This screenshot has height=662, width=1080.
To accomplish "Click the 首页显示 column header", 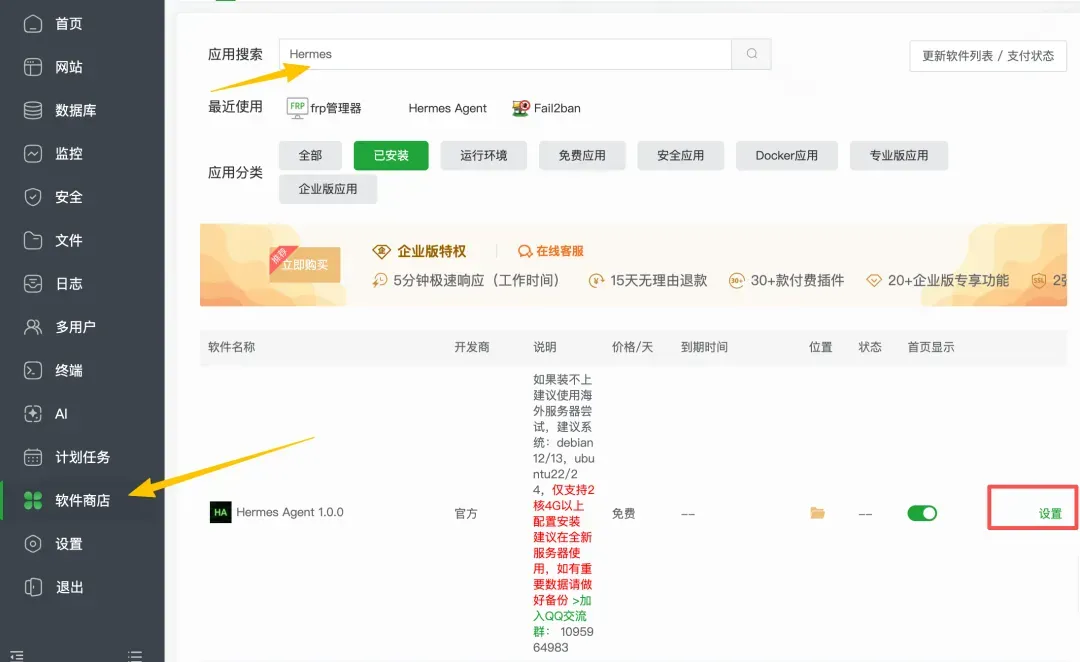I will tap(931, 346).
